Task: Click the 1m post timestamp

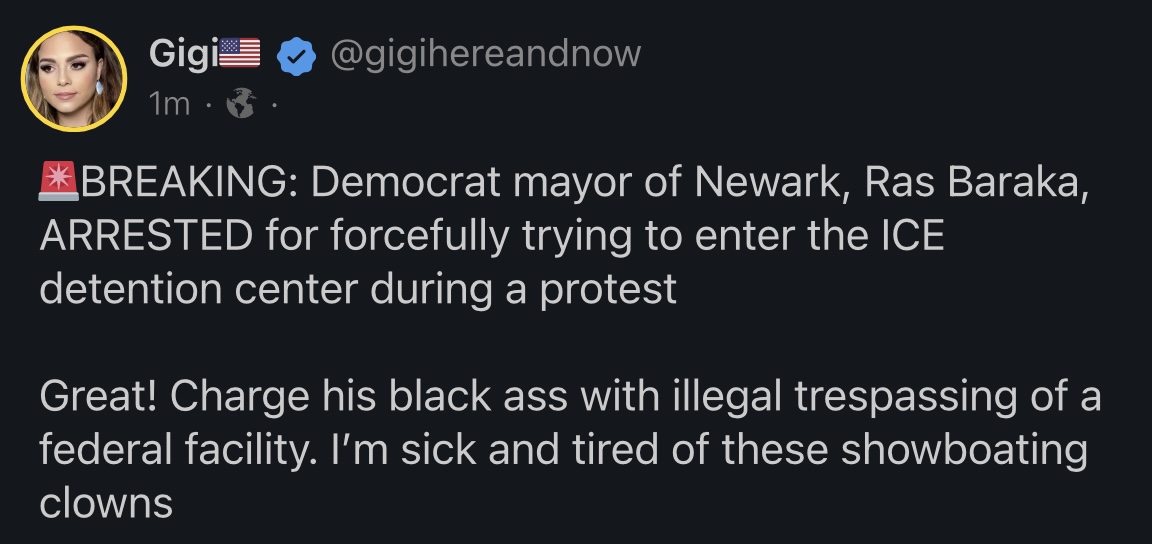Action: tap(167, 102)
